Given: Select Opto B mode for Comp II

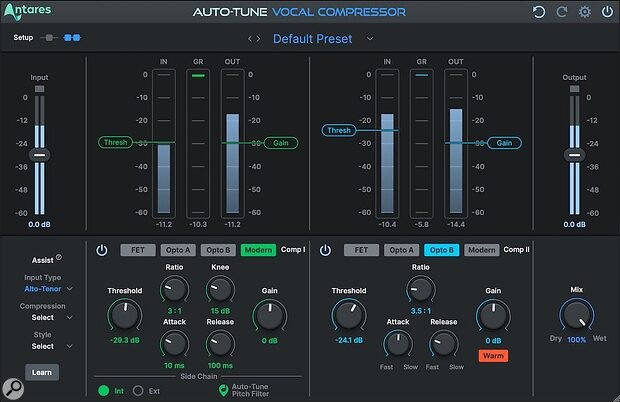Looking at the screenshot, I should pos(442,250).
